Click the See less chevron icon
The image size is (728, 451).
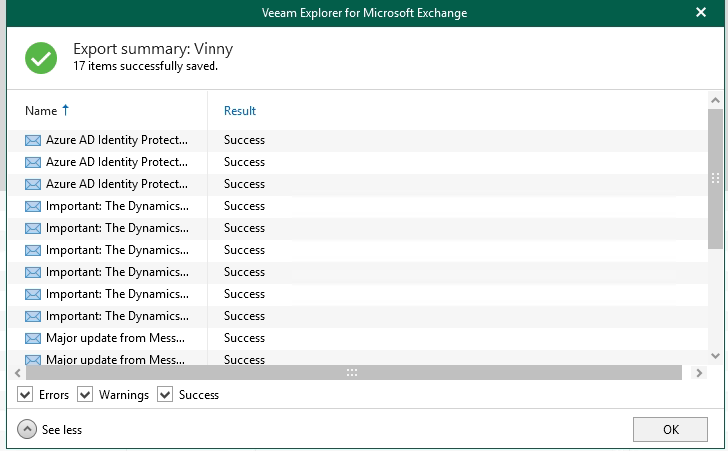(x=27, y=429)
